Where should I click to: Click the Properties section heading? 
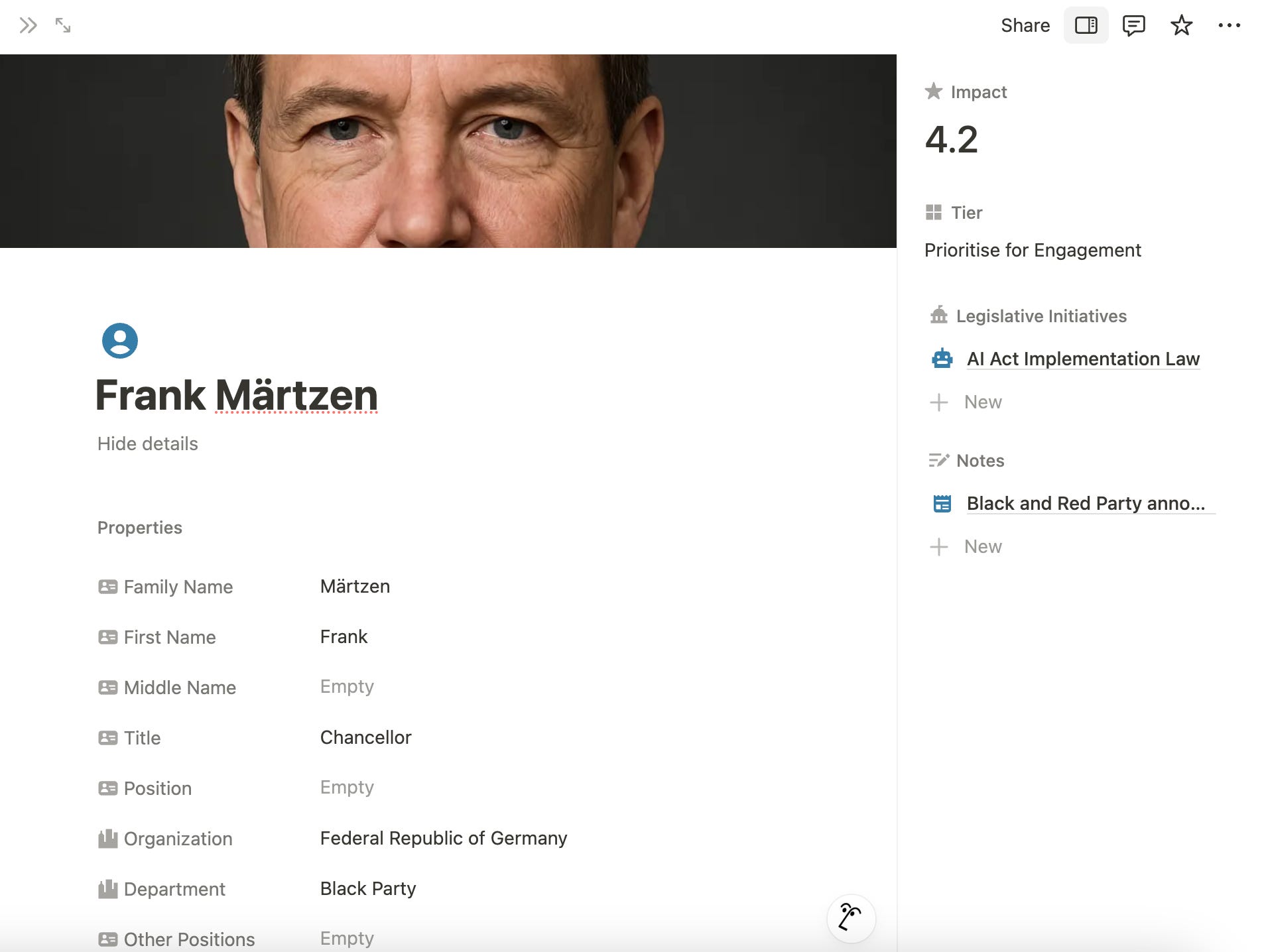point(140,528)
